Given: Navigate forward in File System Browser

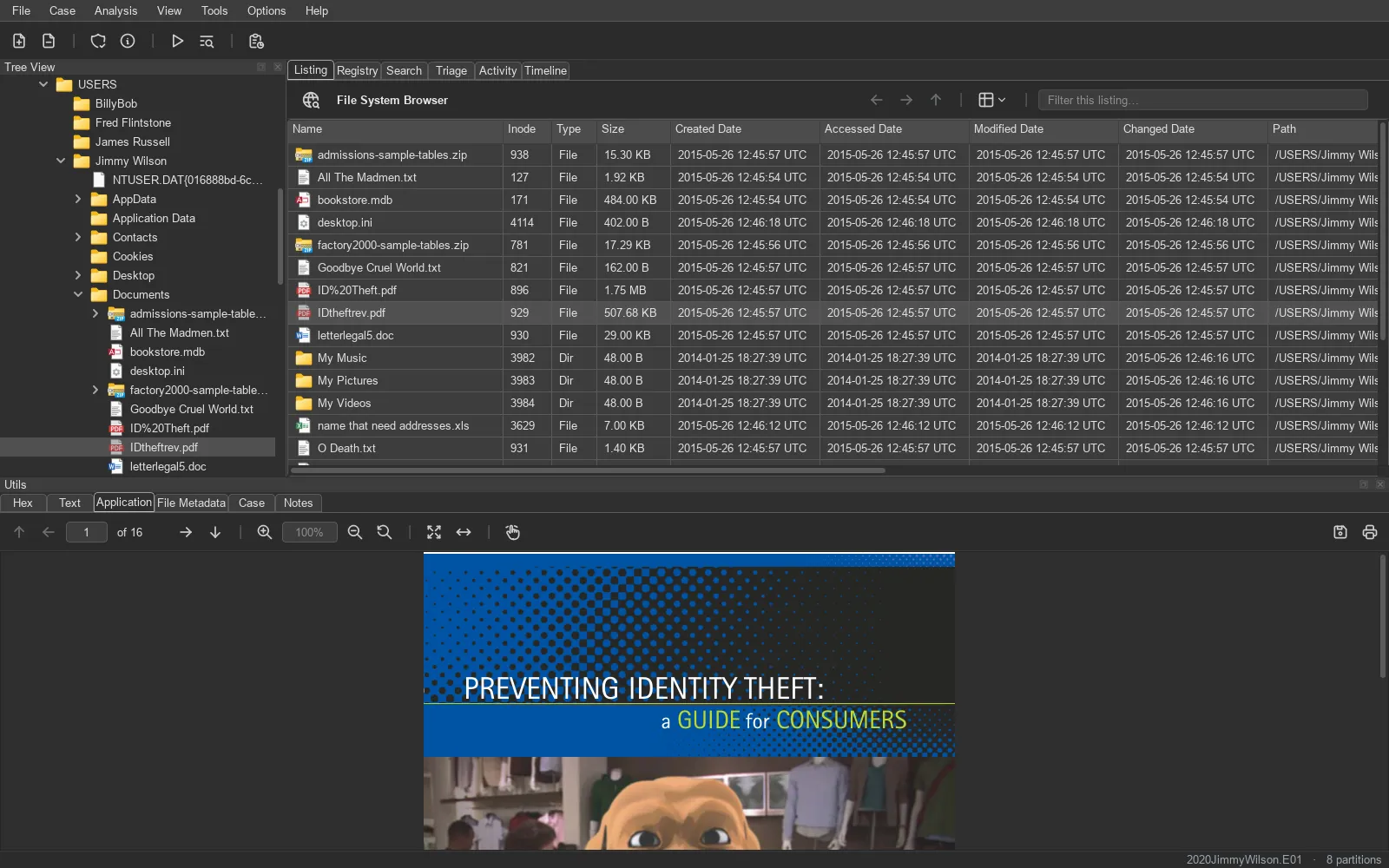Looking at the screenshot, I should click(x=906, y=100).
